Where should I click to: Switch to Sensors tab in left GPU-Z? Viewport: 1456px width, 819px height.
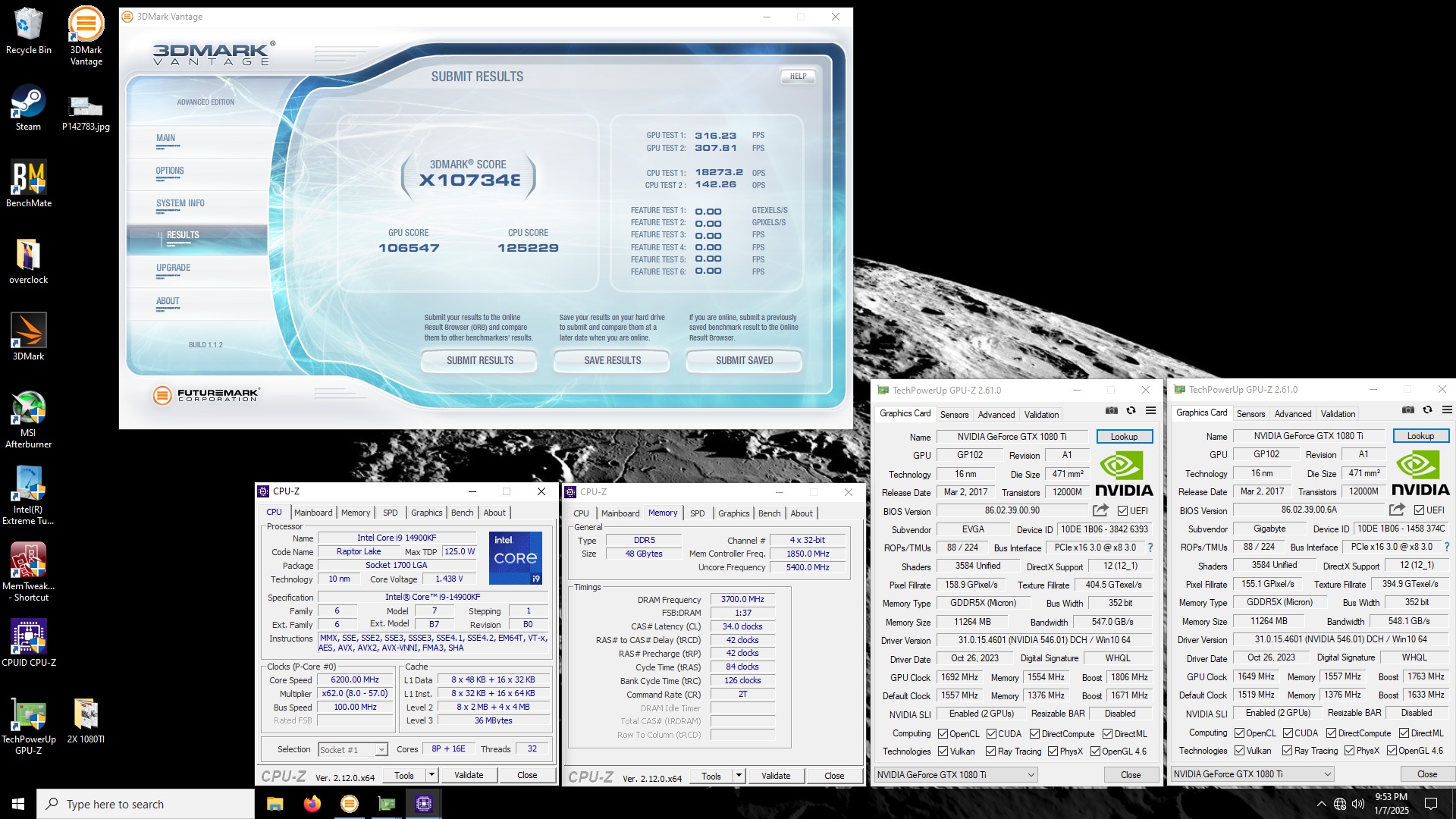pyautogui.click(x=954, y=414)
